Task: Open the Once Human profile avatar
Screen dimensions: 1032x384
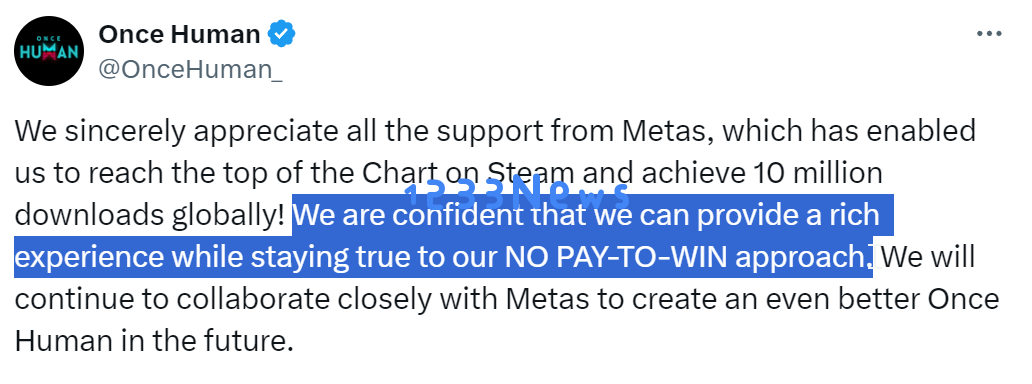Action: (x=49, y=51)
